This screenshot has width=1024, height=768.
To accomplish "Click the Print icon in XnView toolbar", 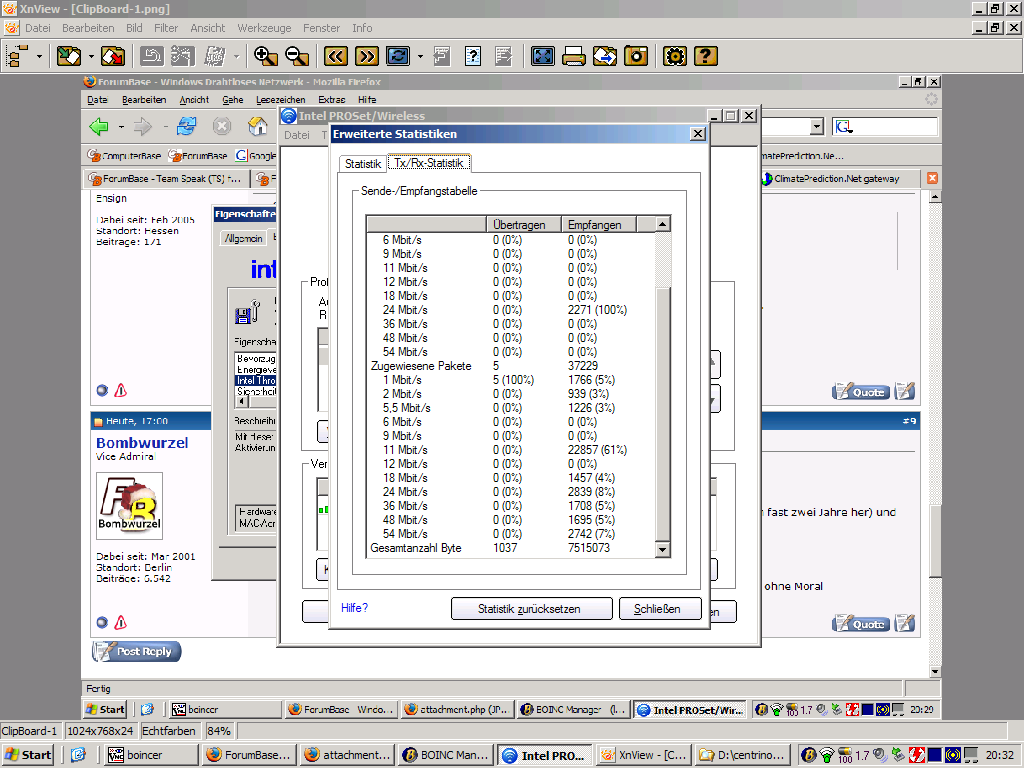I will click(573, 56).
